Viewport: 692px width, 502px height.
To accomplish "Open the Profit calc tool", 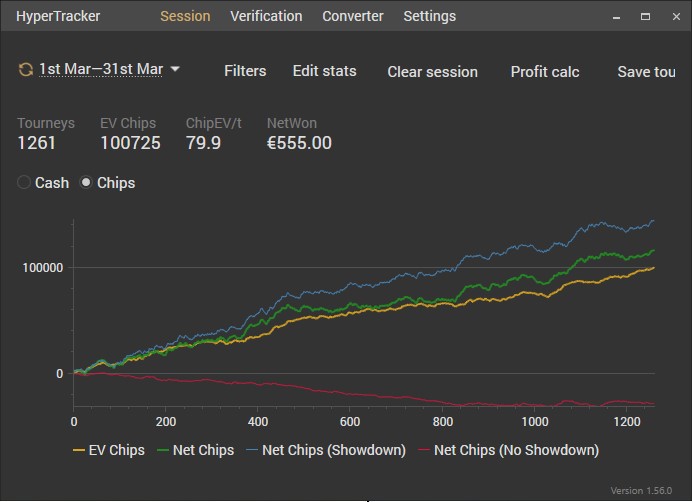I will click(544, 71).
